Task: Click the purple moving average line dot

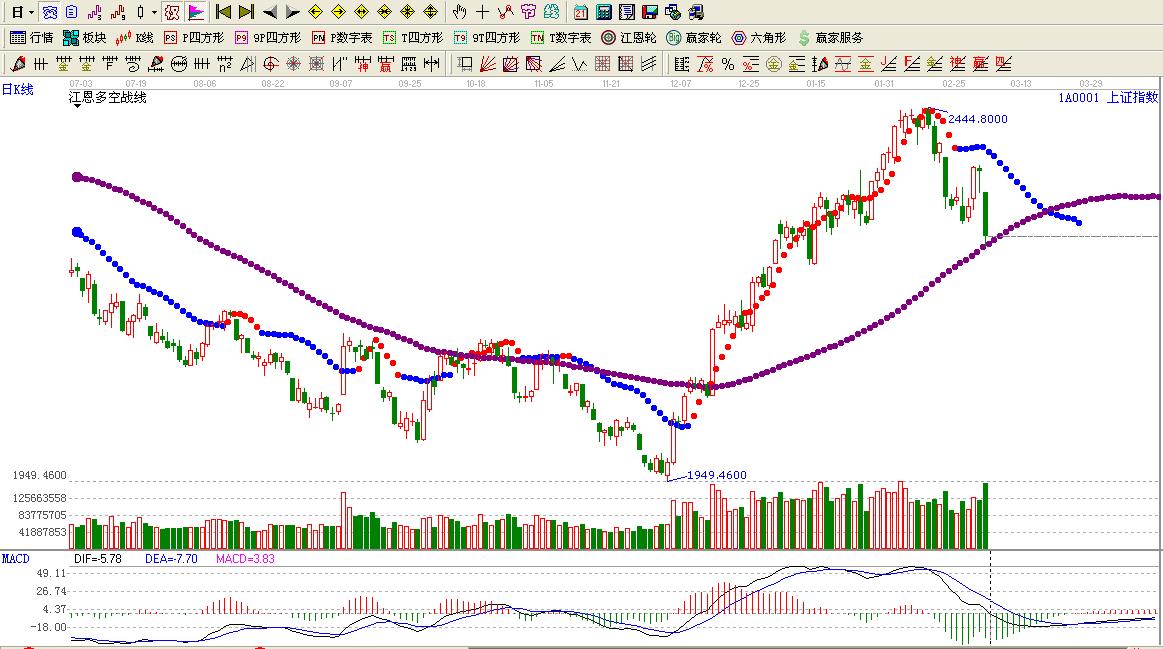Action: coord(77,177)
